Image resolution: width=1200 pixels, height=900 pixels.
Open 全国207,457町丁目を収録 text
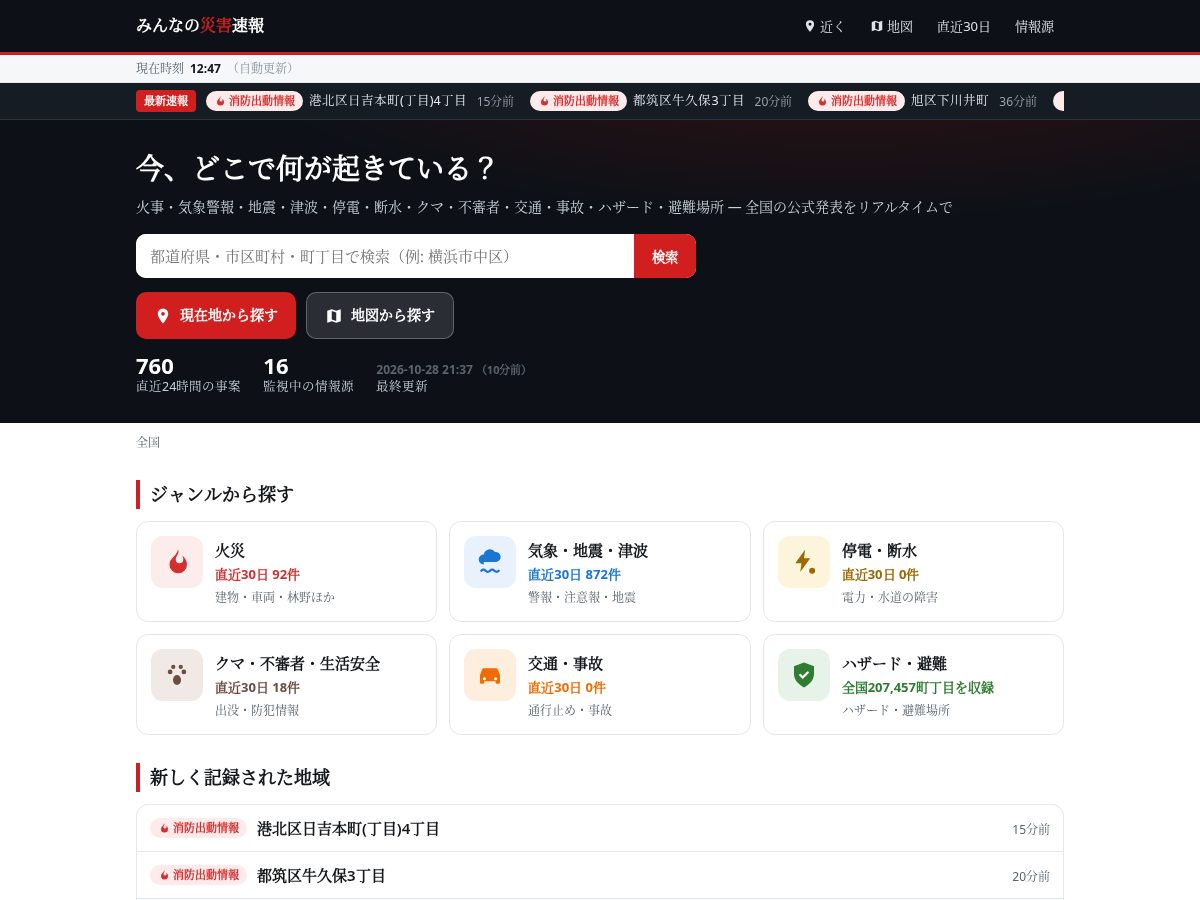[x=917, y=687]
